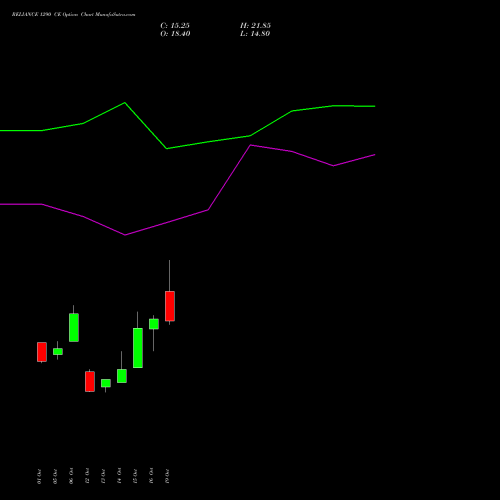Select the 16 Oct date label
The image size is (500, 500).
click(151, 476)
